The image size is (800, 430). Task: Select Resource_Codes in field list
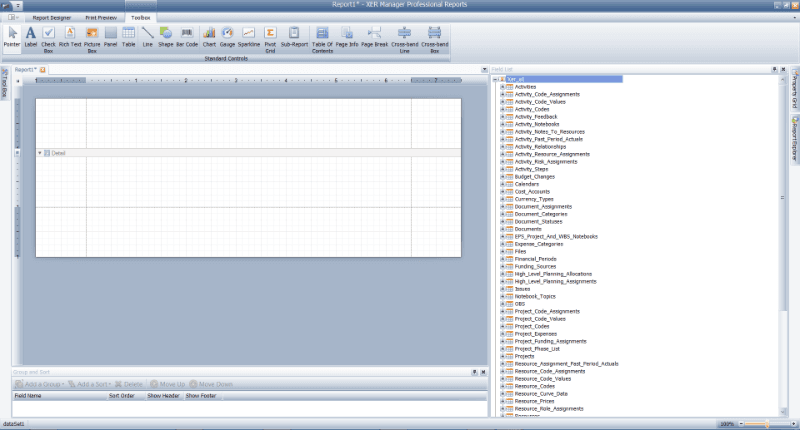[x=534, y=387]
